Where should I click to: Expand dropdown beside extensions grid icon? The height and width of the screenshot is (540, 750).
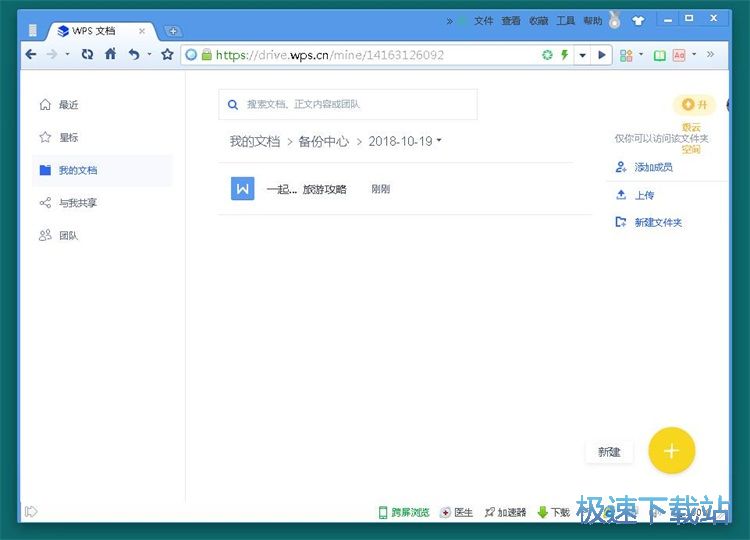click(x=641, y=55)
